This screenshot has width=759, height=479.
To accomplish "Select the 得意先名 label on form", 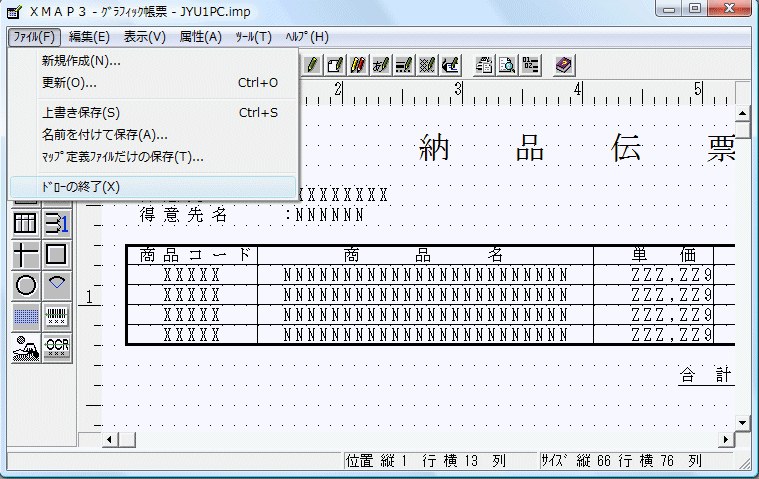I will click(183, 215).
